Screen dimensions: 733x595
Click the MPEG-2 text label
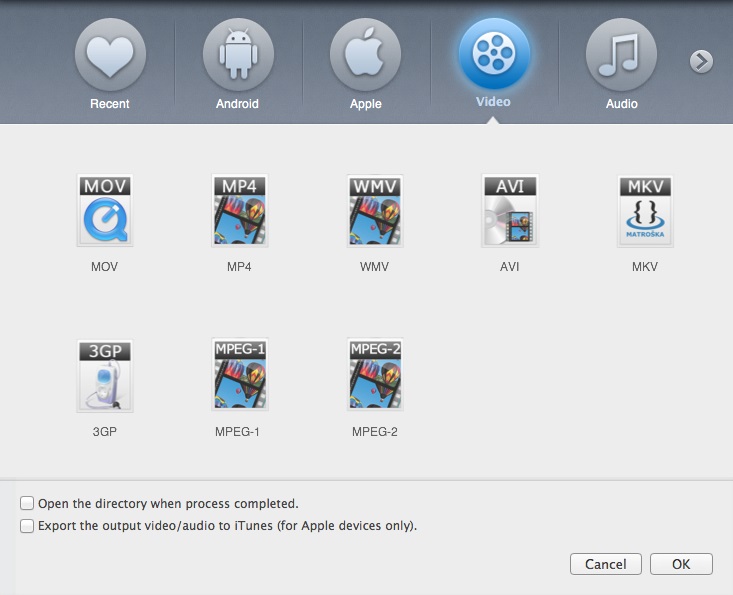(375, 431)
